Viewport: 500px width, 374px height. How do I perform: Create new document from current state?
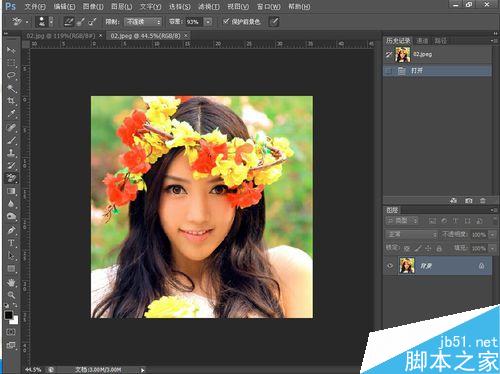453,200
